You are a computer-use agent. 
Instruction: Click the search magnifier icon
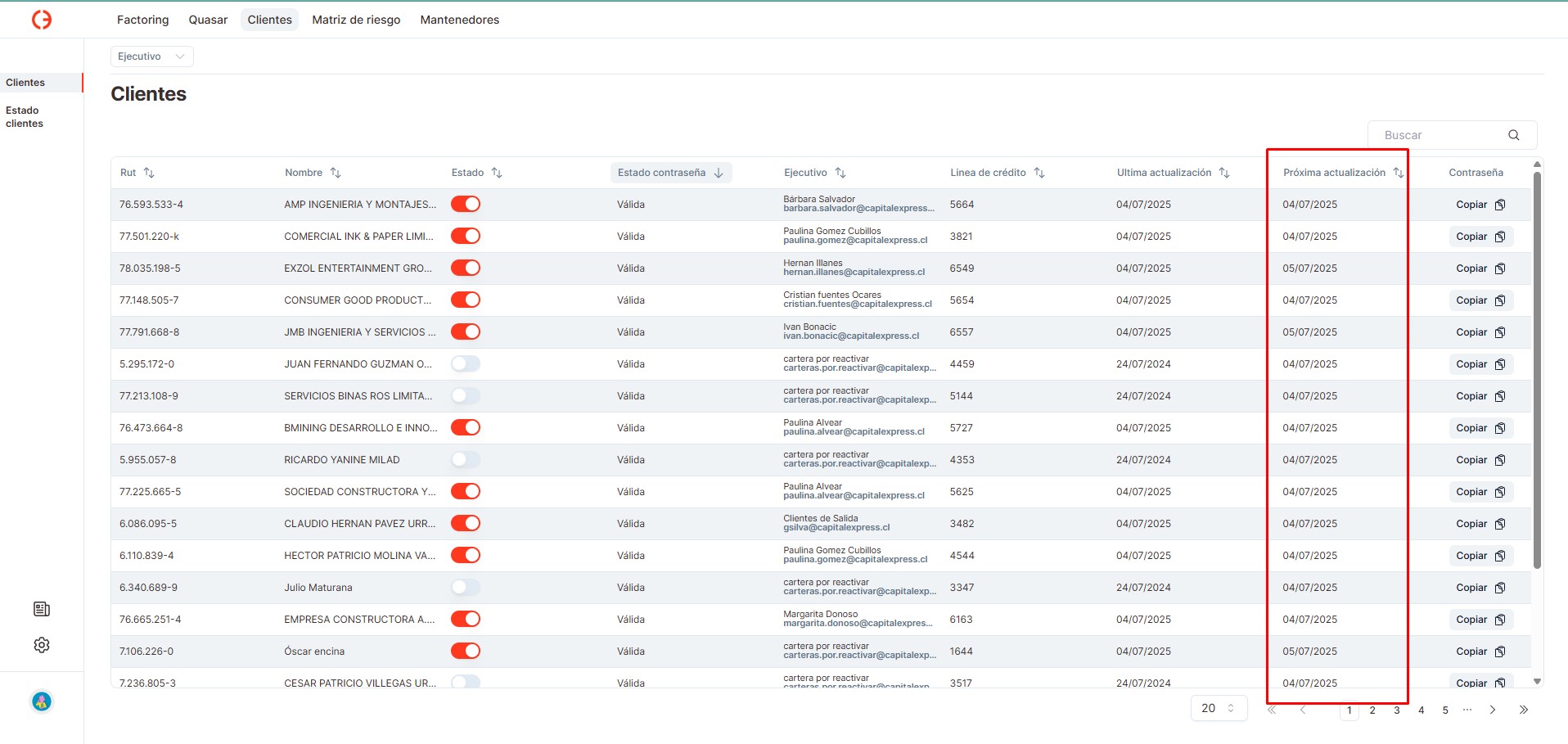pyautogui.click(x=1513, y=135)
